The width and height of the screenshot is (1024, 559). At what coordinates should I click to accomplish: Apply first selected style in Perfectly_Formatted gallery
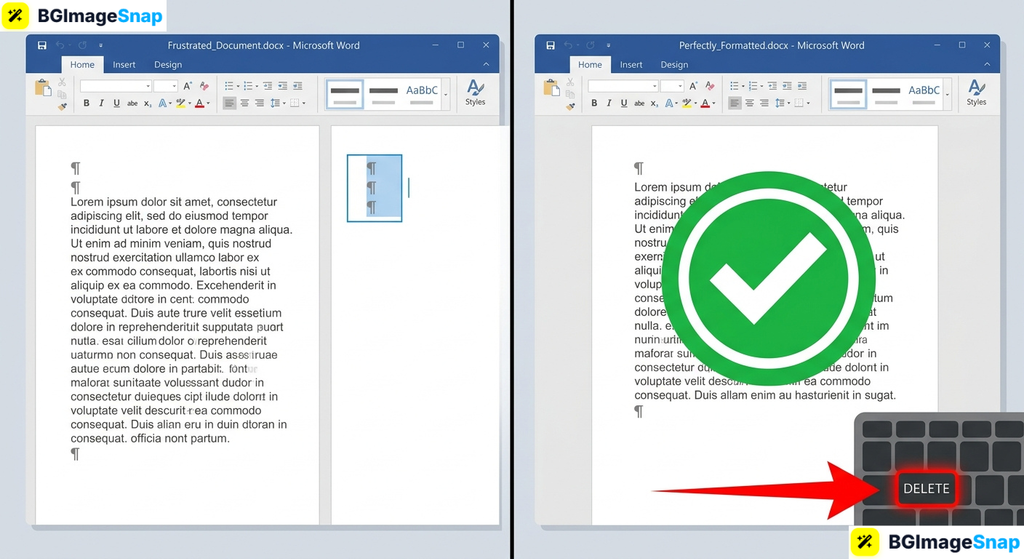848,94
